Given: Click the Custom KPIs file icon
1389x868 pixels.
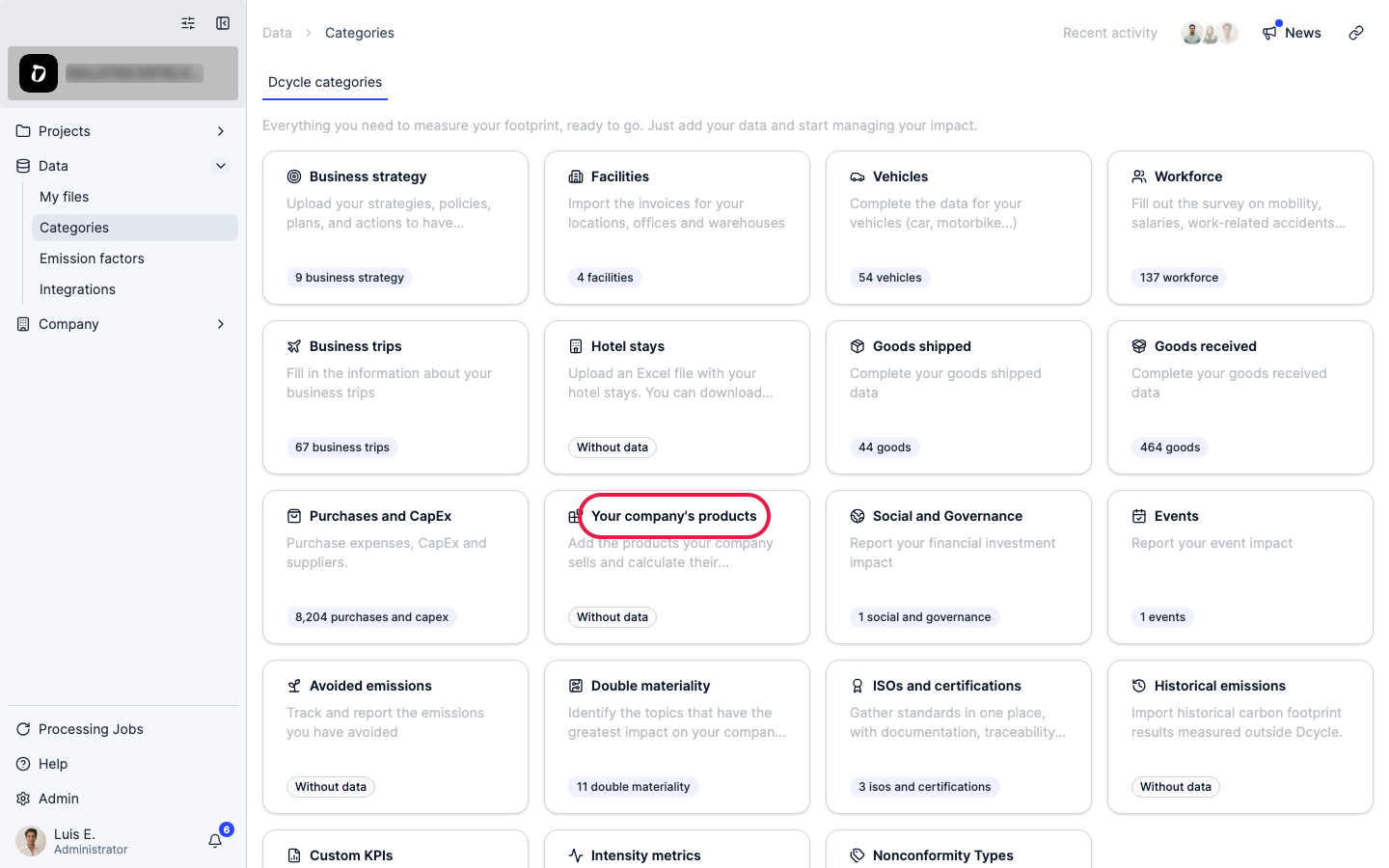Looking at the screenshot, I should click(x=294, y=855).
